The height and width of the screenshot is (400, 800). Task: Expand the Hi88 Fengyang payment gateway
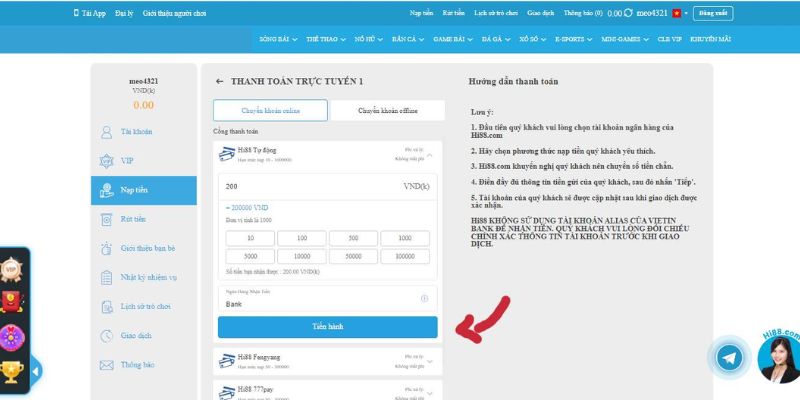[x=429, y=360]
